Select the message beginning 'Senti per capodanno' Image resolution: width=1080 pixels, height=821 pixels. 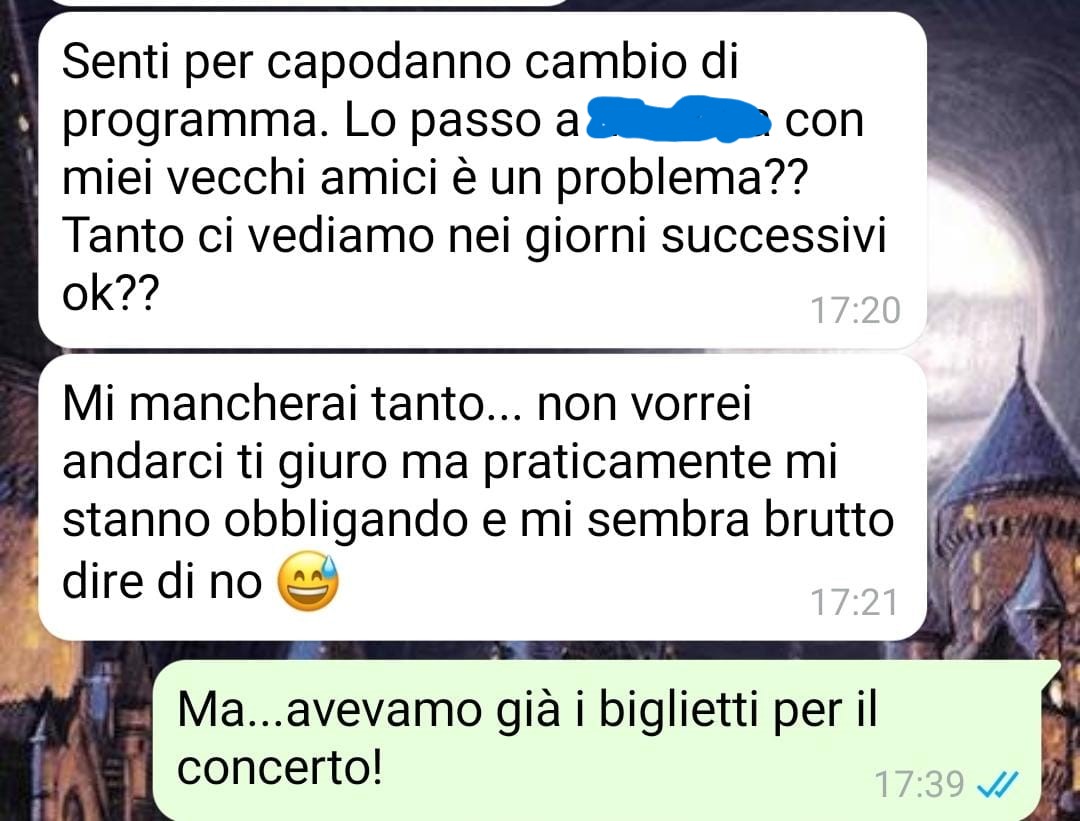pos(482,180)
